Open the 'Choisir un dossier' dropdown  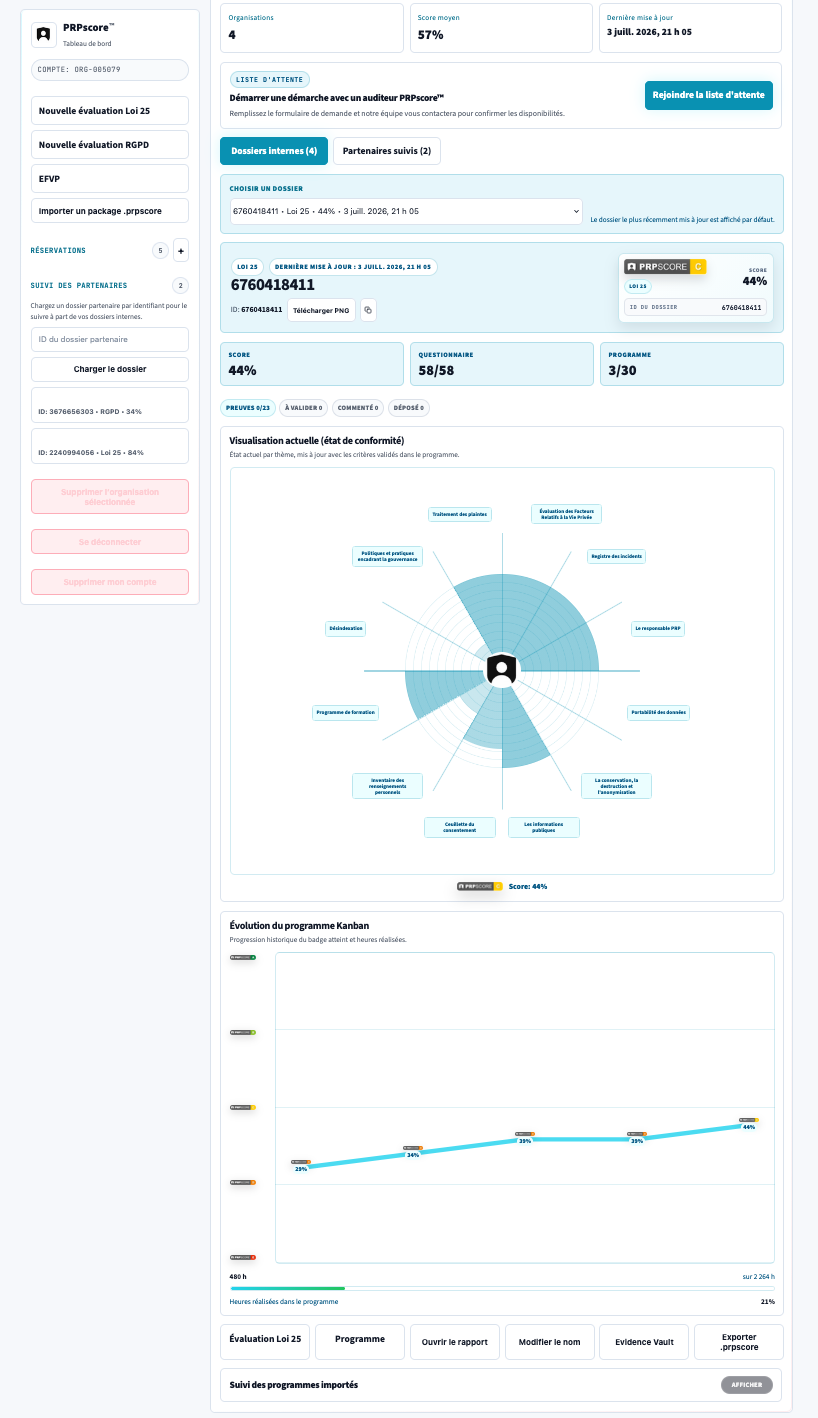click(406, 211)
